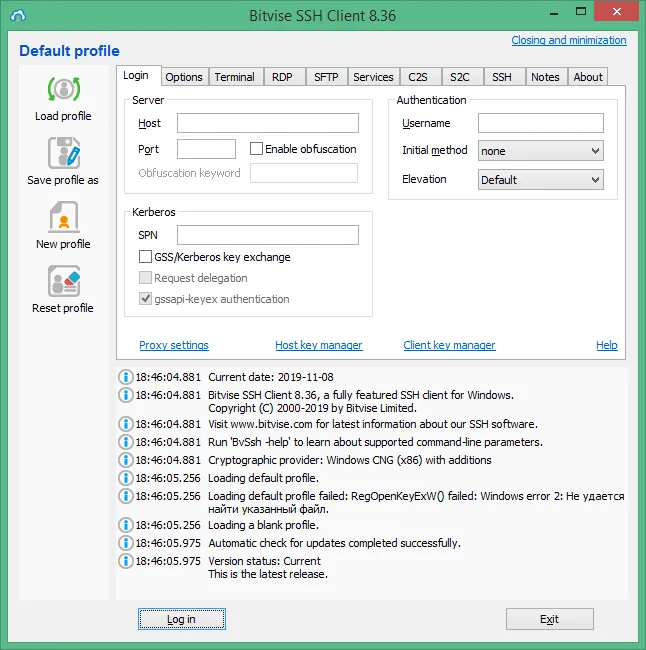Image resolution: width=646 pixels, height=650 pixels.
Task: Click info icon beside 'Version status: Current' entry
Action: [x=125, y=561]
